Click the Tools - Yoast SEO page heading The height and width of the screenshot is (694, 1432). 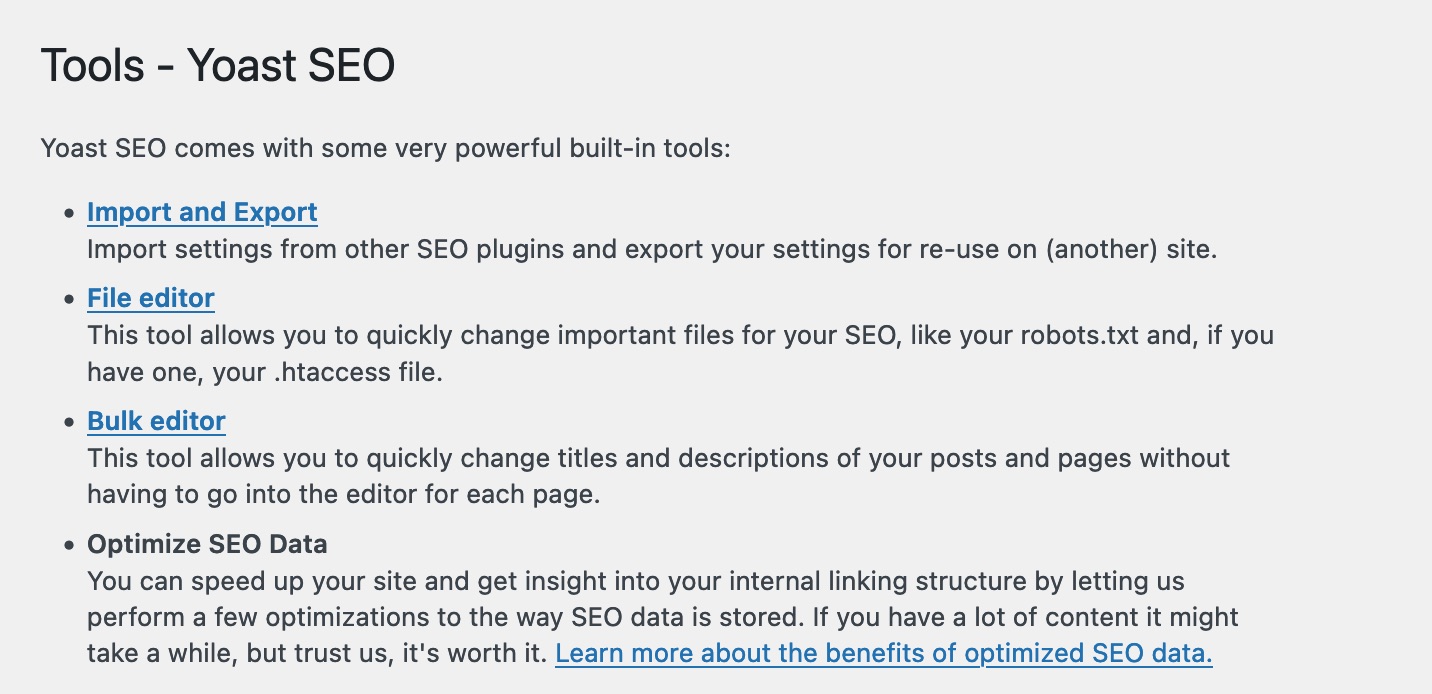point(218,66)
